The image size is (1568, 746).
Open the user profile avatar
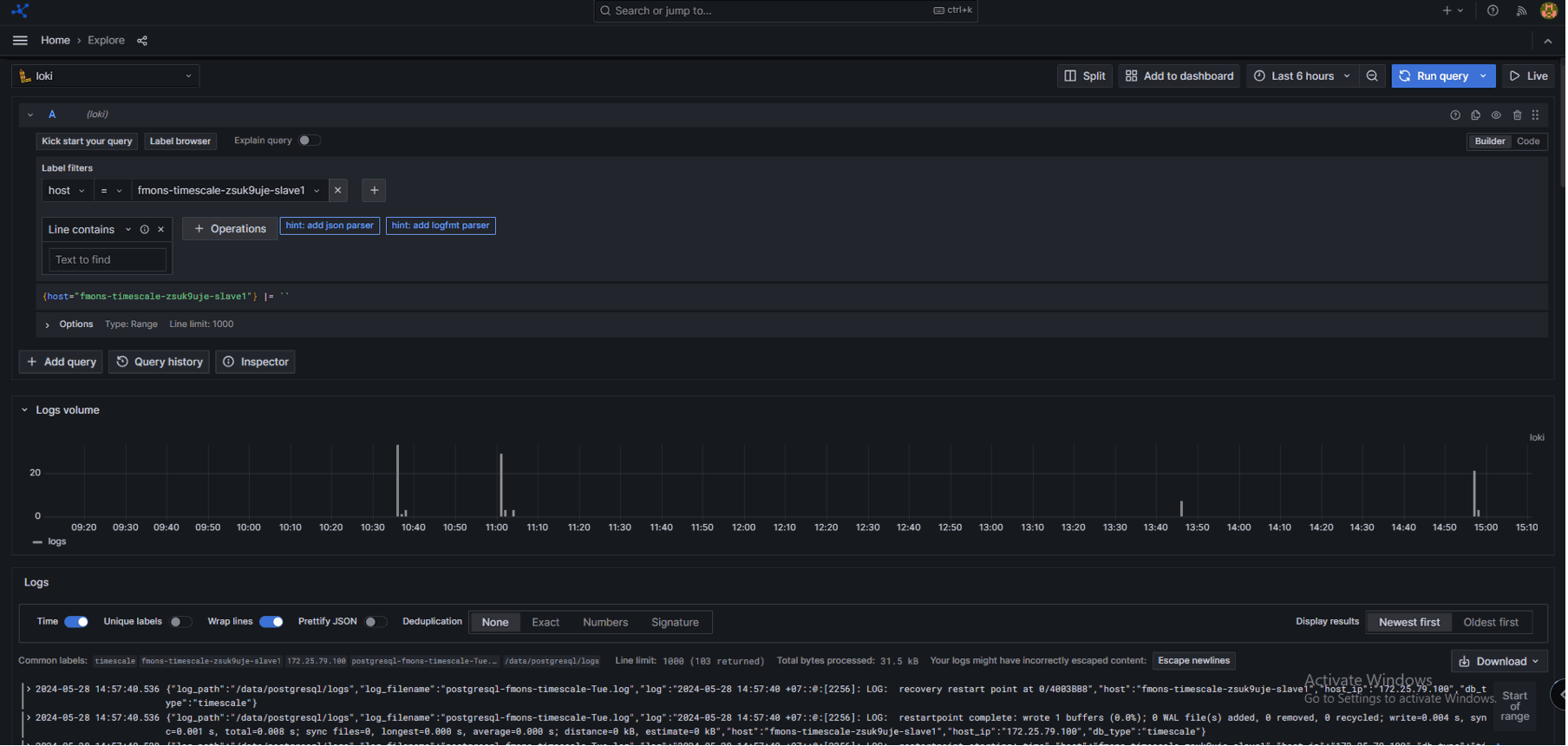pyautogui.click(x=1550, y=10)
